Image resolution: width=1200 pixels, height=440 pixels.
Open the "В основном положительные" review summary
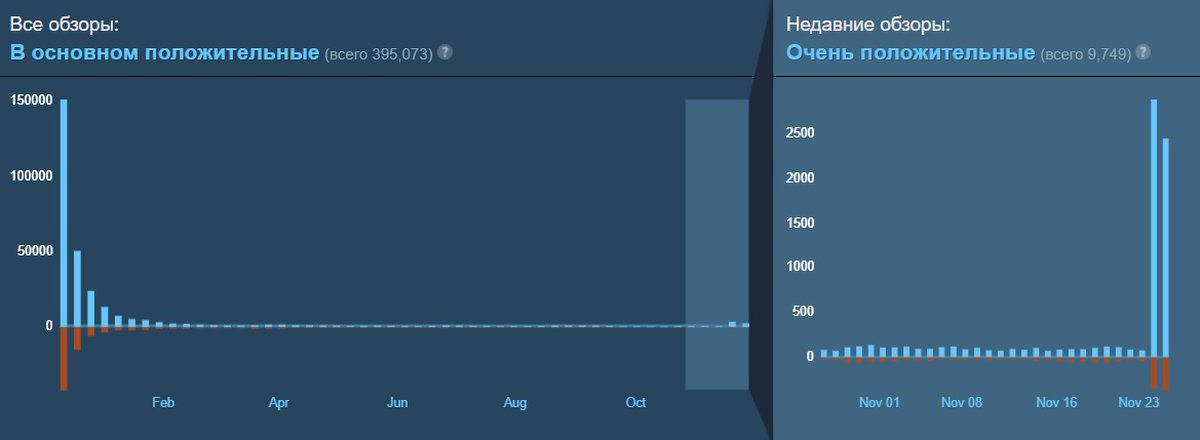tap(165, 52)
